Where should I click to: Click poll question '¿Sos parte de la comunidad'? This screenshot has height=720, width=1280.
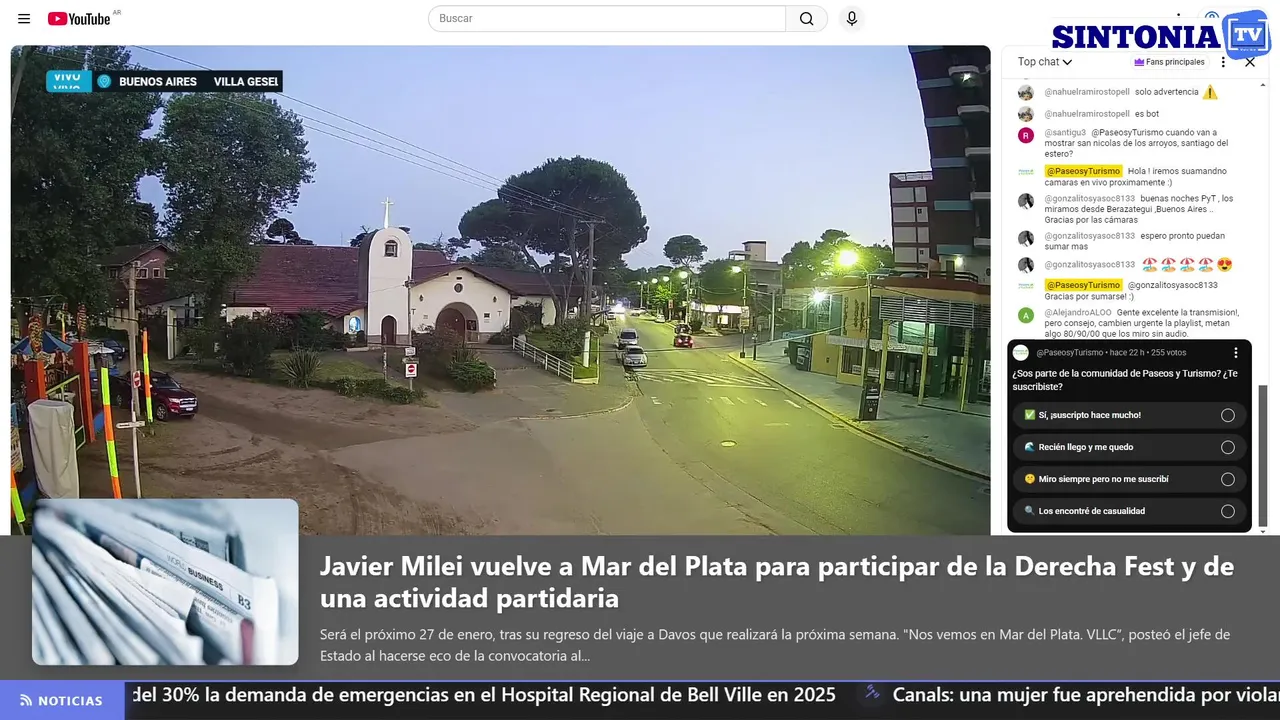(x=1125, y=380)
